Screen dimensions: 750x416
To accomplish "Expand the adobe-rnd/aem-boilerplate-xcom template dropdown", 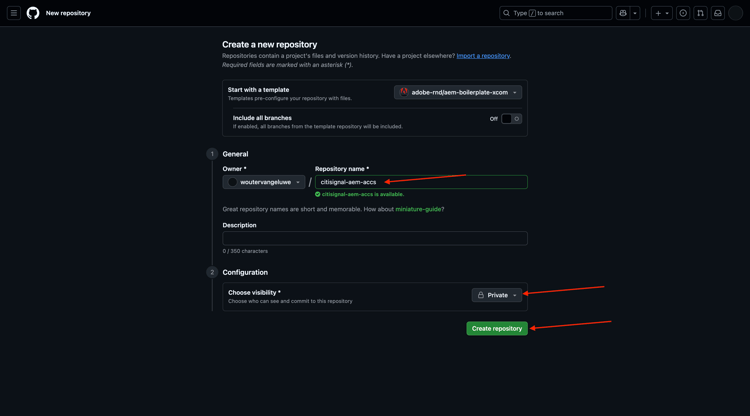I will [x=458, y=92].
